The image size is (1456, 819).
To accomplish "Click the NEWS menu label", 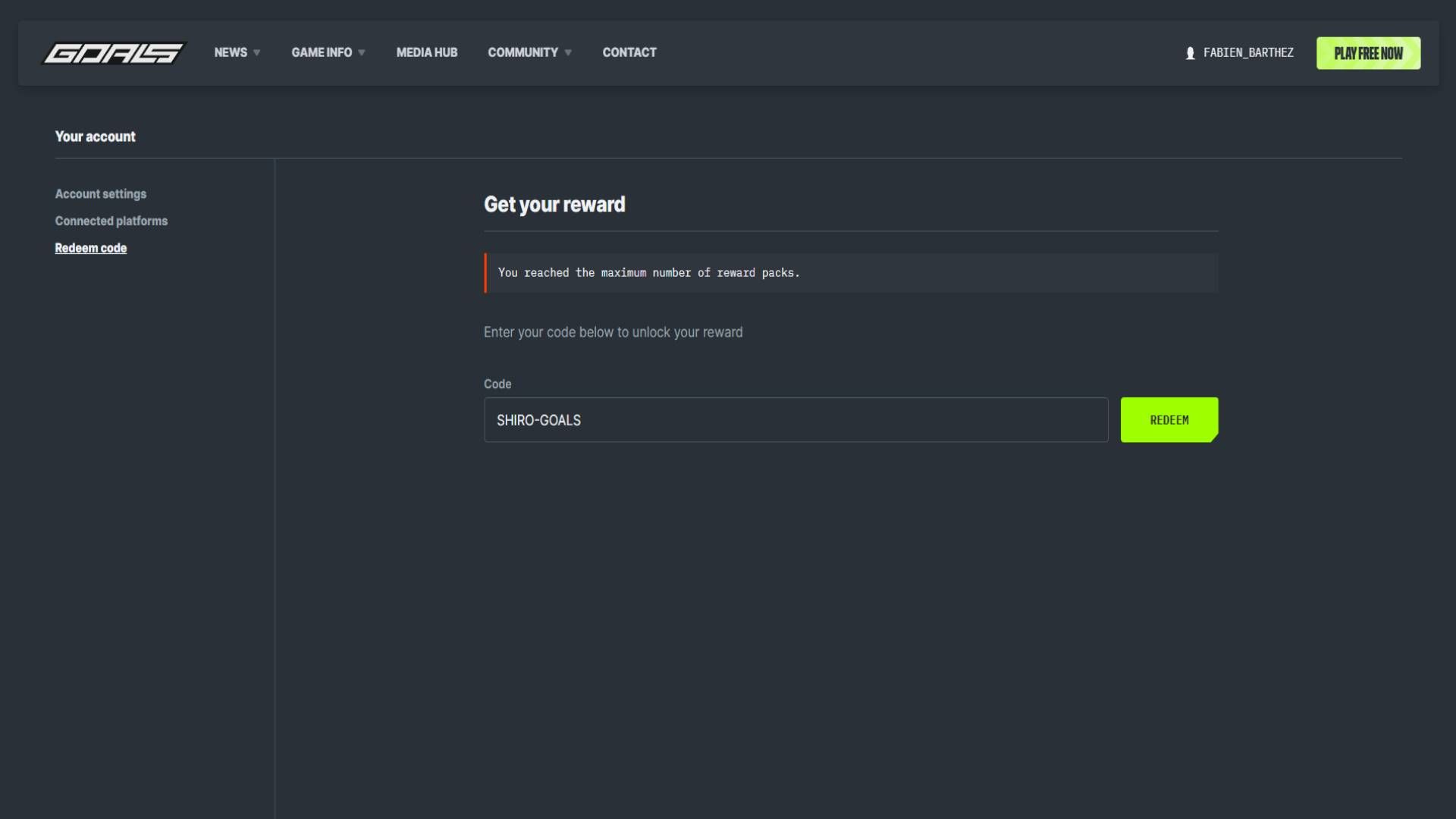I will (231, 52).
